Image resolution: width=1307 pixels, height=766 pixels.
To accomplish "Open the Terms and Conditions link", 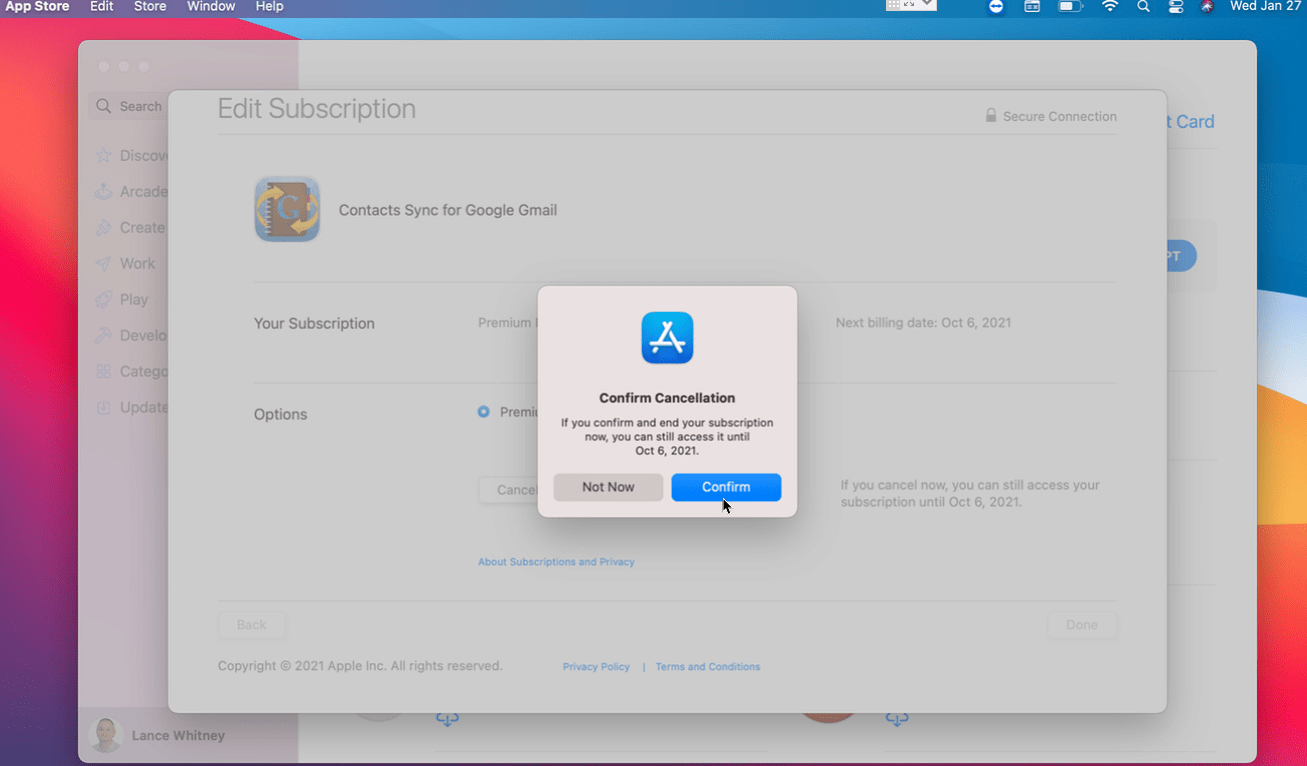I will pyautogui.click(x=708, y=667).
